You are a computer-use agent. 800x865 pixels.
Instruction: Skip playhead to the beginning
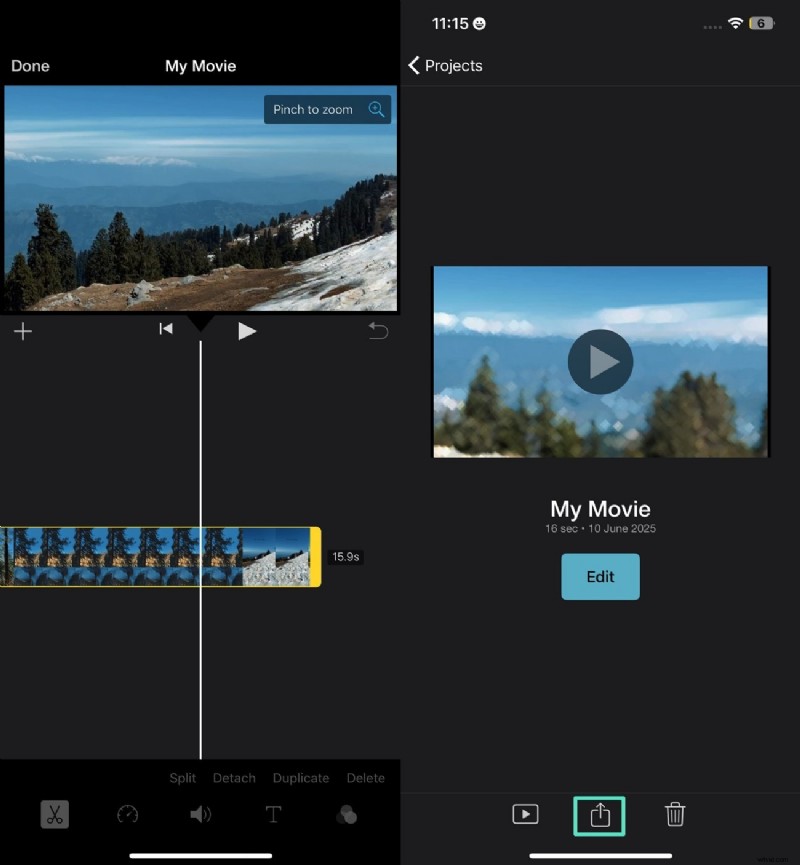pos(166,328)
